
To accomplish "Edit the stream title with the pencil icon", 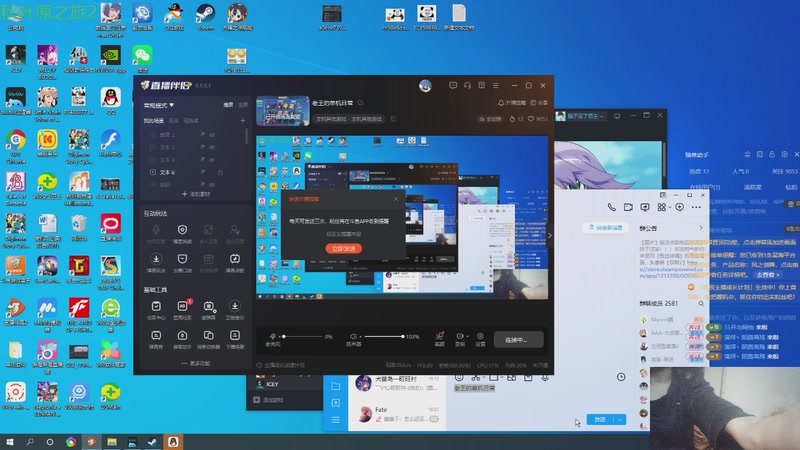I will click(x=361, y=103).
